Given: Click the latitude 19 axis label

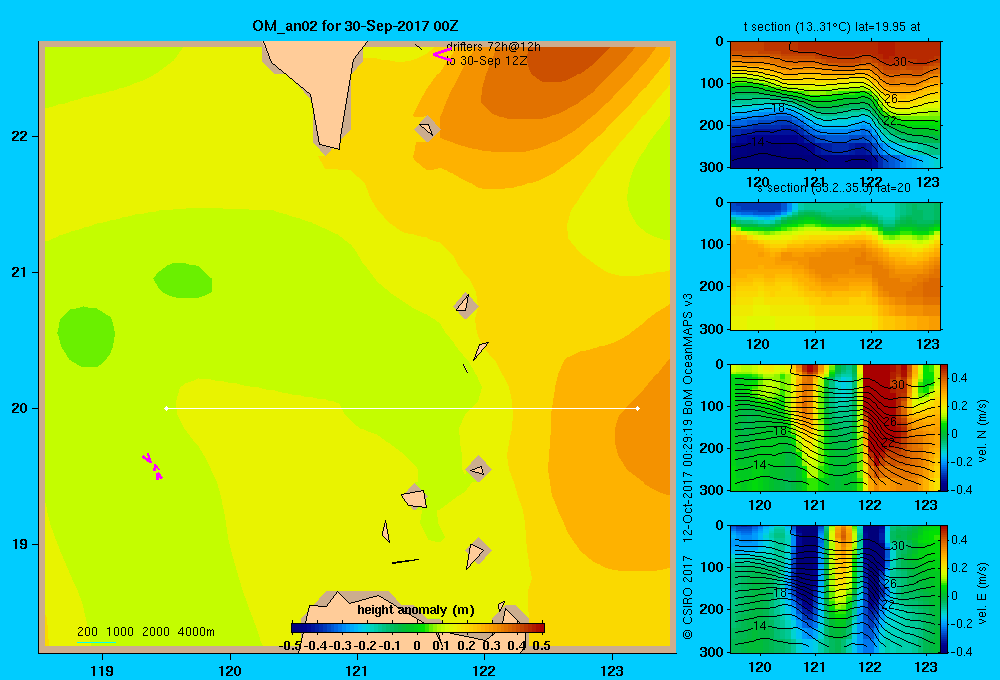Looking at the screenshot, I should [x=19, y=544].
